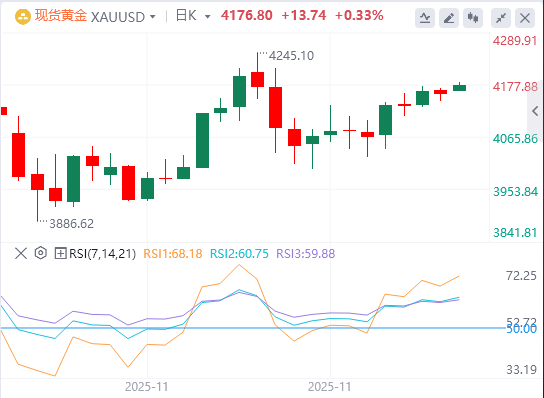Toggle the RSI2 cyan line label
This screenshot has height=398, width=544.
pos(239,254)
